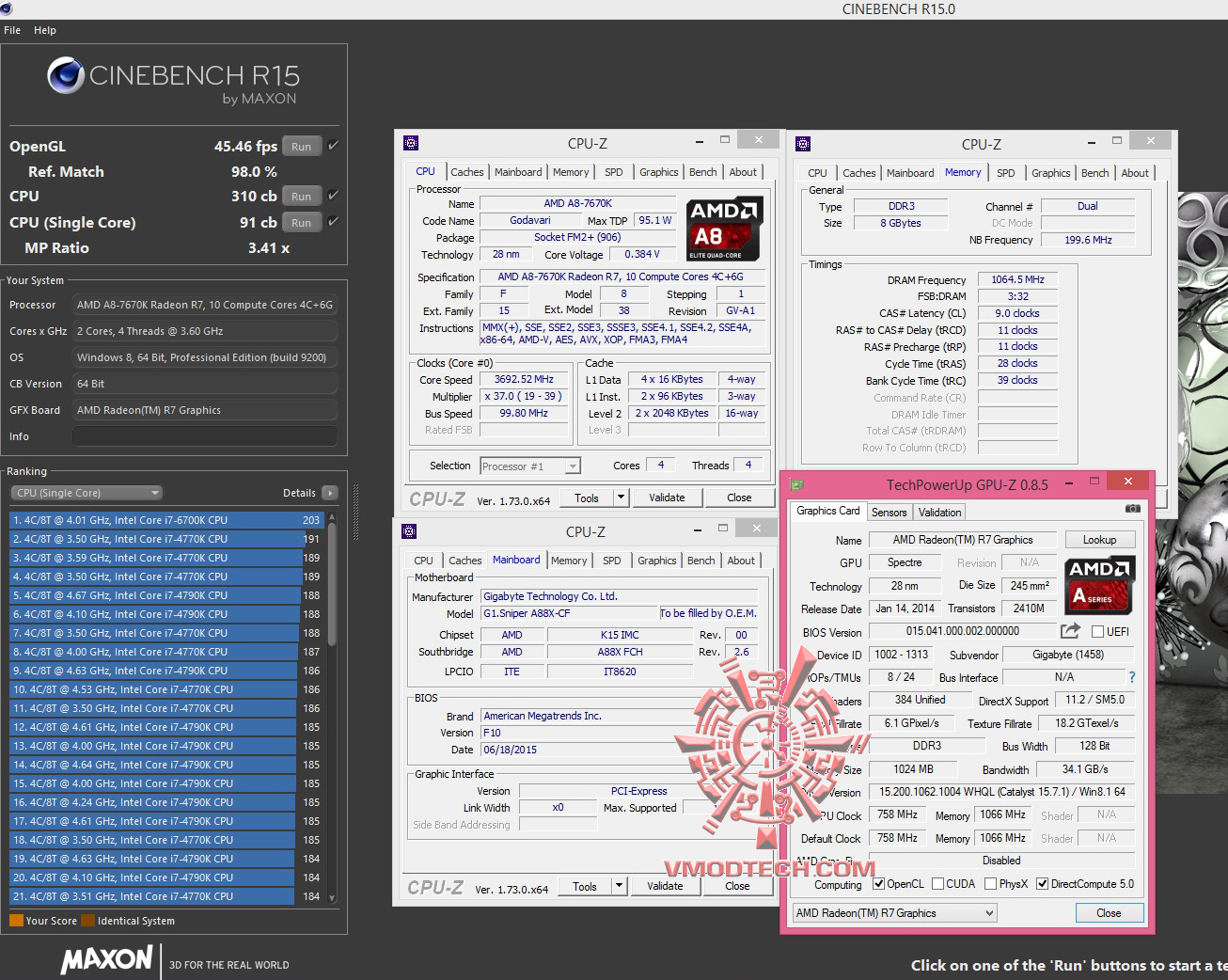This screenshot has width=1228, height=980.
Task: Select ranking row 1 i7-6700K CPU
Action: pos(166,520)
